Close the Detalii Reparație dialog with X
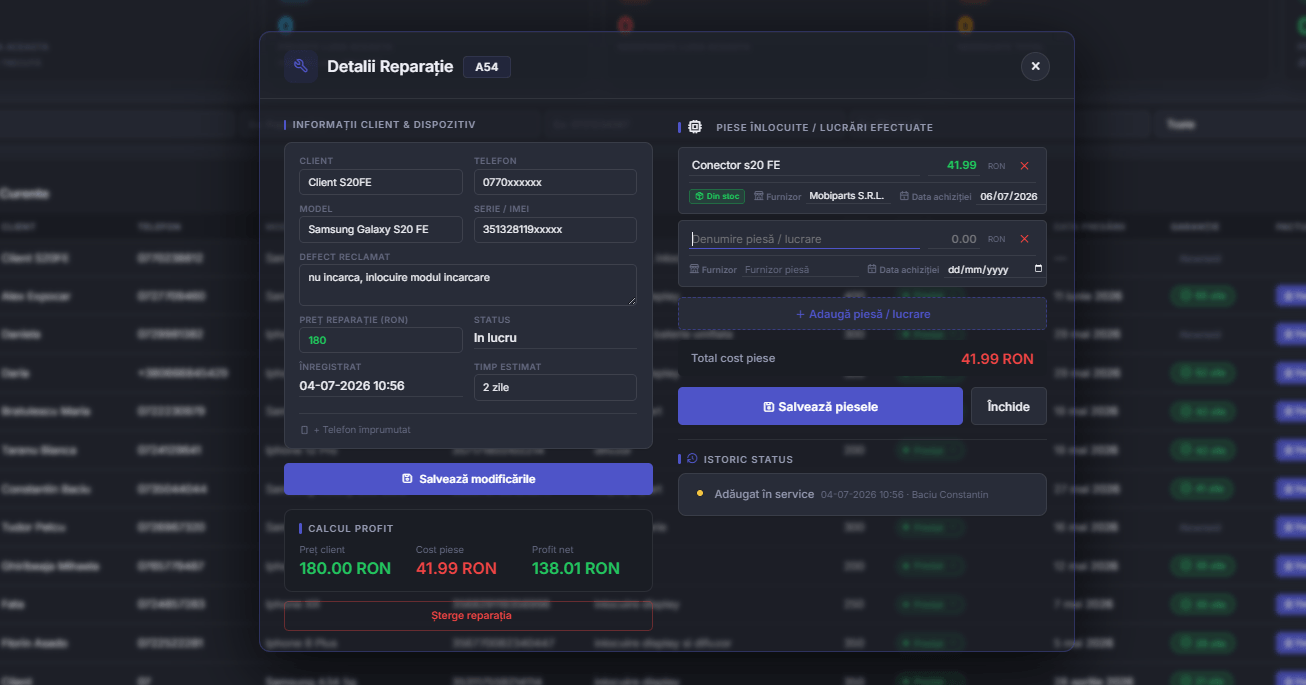This screenshot has height=685, width=1306. (1035, 66)
